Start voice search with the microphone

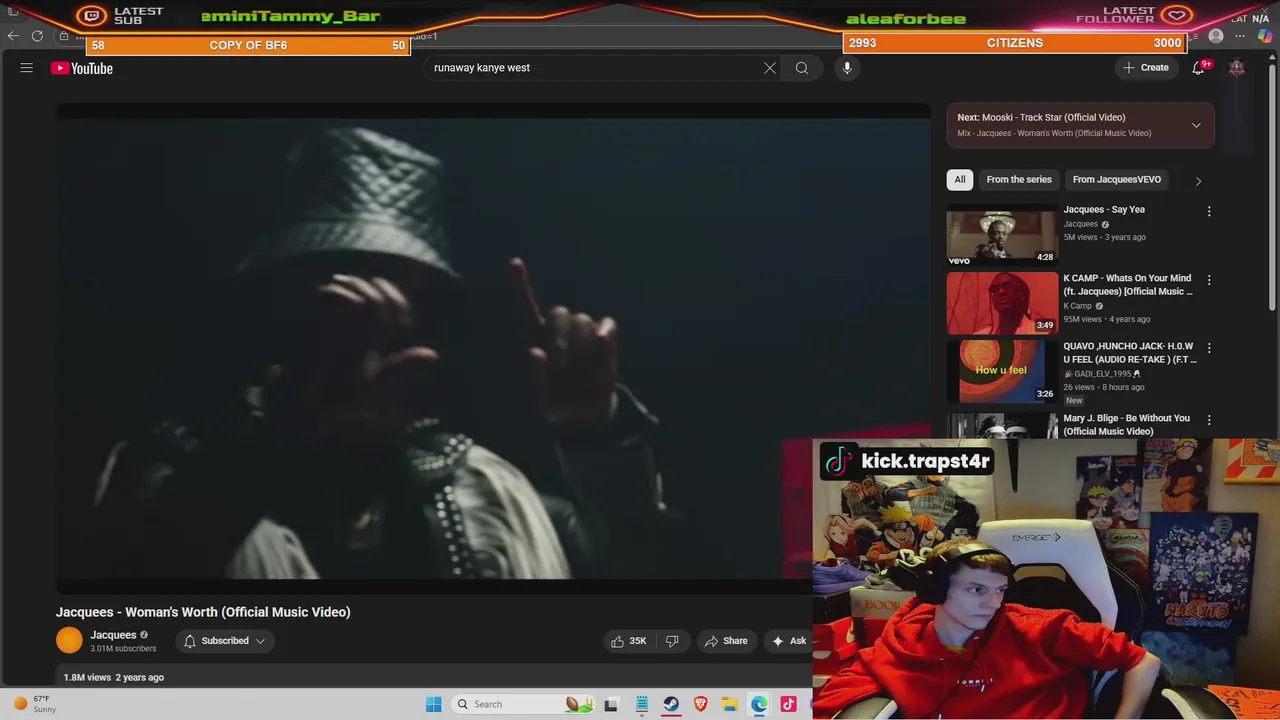pyautogui.click(x=847, y=68)
